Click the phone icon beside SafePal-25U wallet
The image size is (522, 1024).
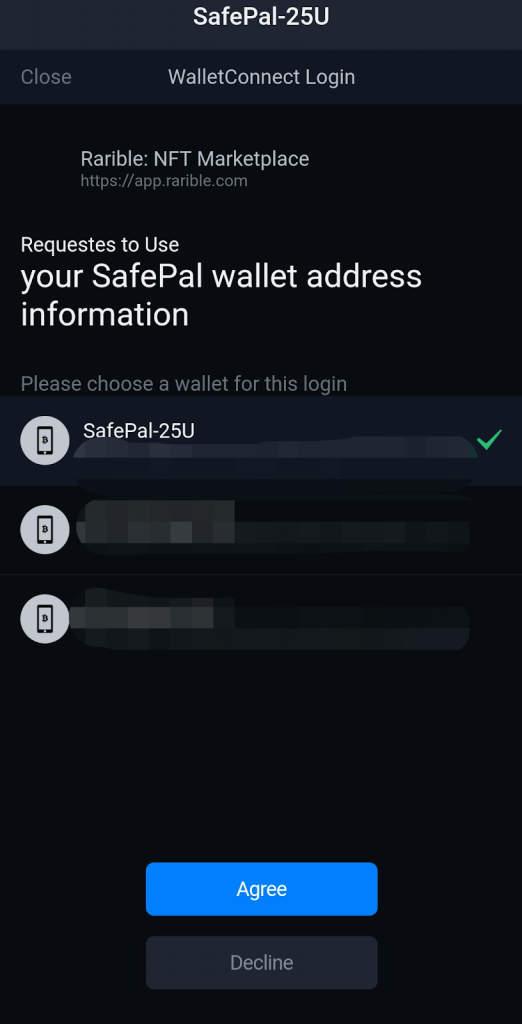coord(45,440)
